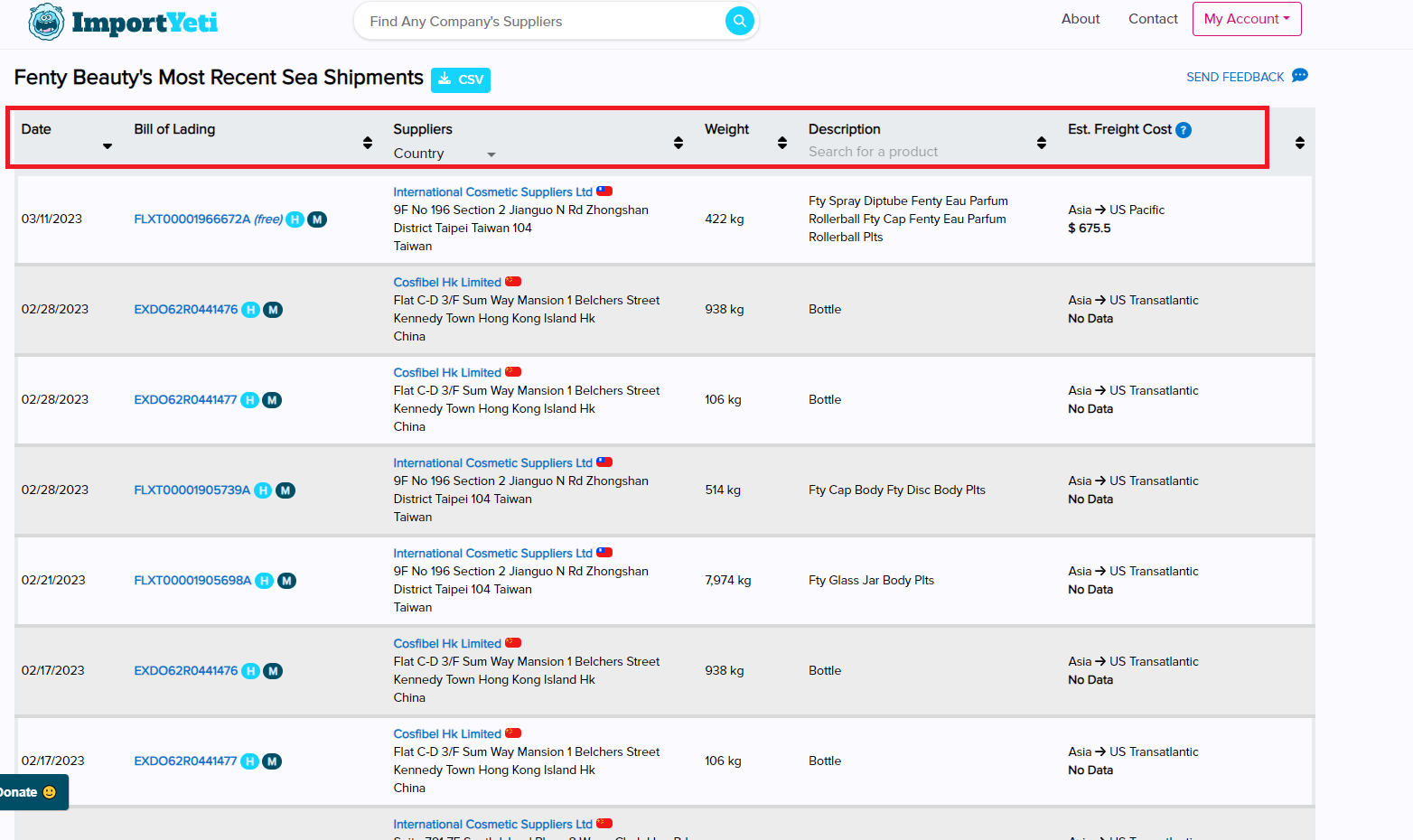Click M badge for 02/28/2023 EXDO62R0441477
Screen dimensions: 1413x840
(x=272, y=400)
